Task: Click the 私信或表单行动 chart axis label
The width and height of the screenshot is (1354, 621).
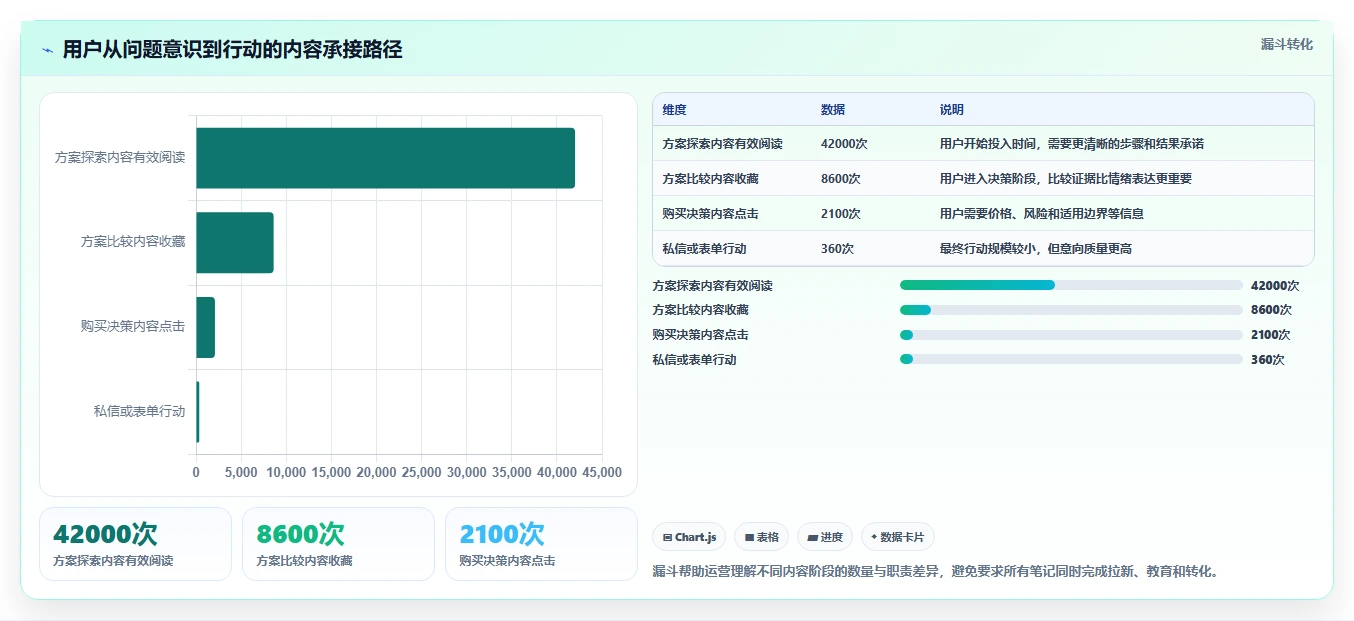Action: [x=139, y=411]
